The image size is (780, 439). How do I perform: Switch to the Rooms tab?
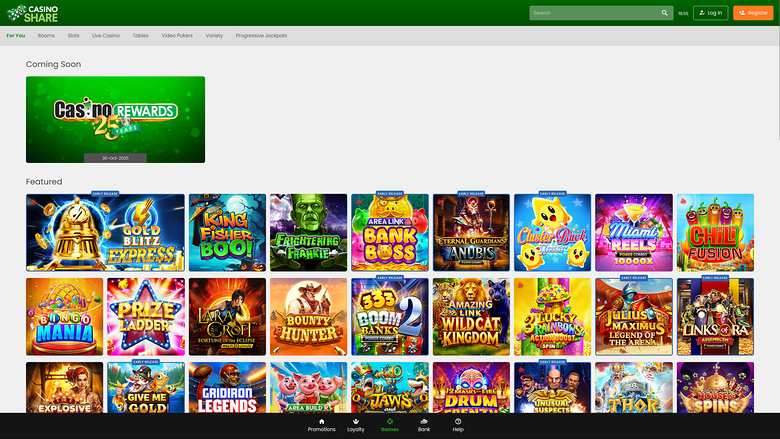coord(46,35)
